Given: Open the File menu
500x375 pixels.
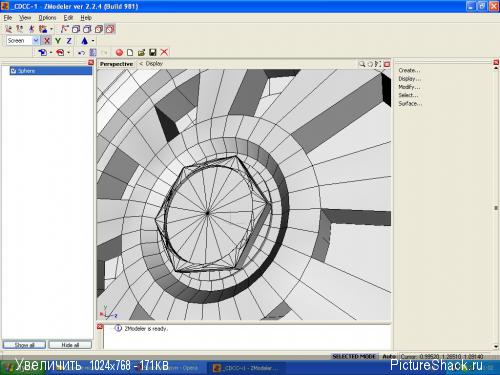Looking at the screenshot, I should coord(8,18).
